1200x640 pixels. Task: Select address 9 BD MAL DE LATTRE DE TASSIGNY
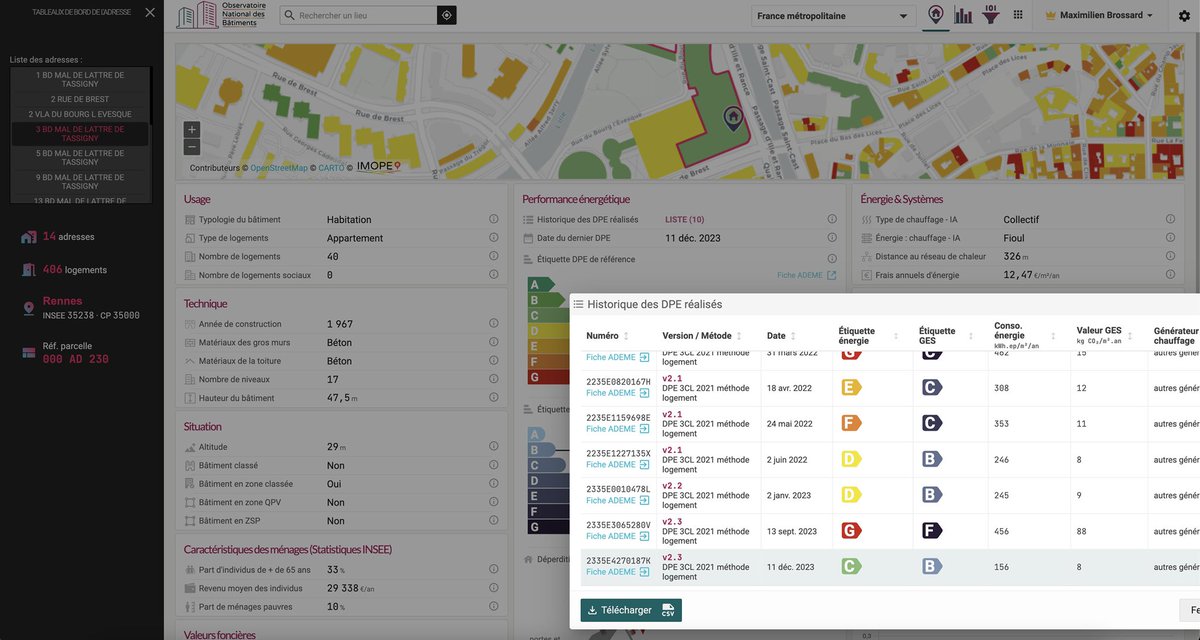(80, 182)
